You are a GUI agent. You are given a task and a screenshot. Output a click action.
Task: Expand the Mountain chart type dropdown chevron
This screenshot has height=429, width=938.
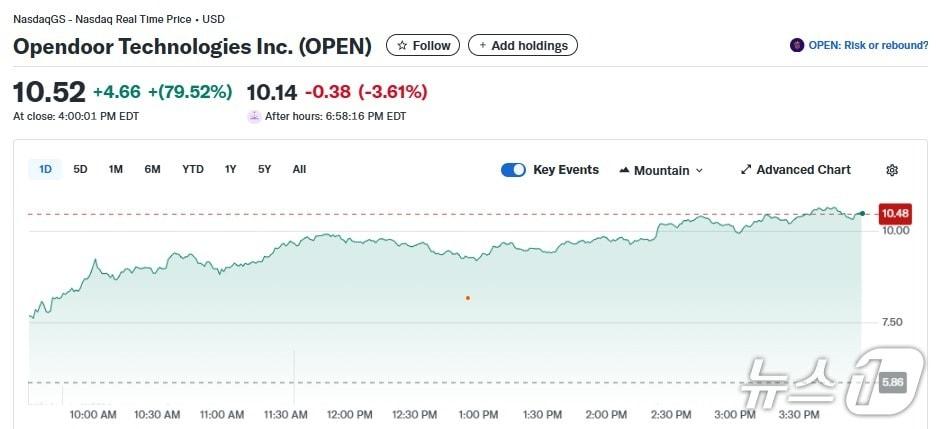pos(699,171)
